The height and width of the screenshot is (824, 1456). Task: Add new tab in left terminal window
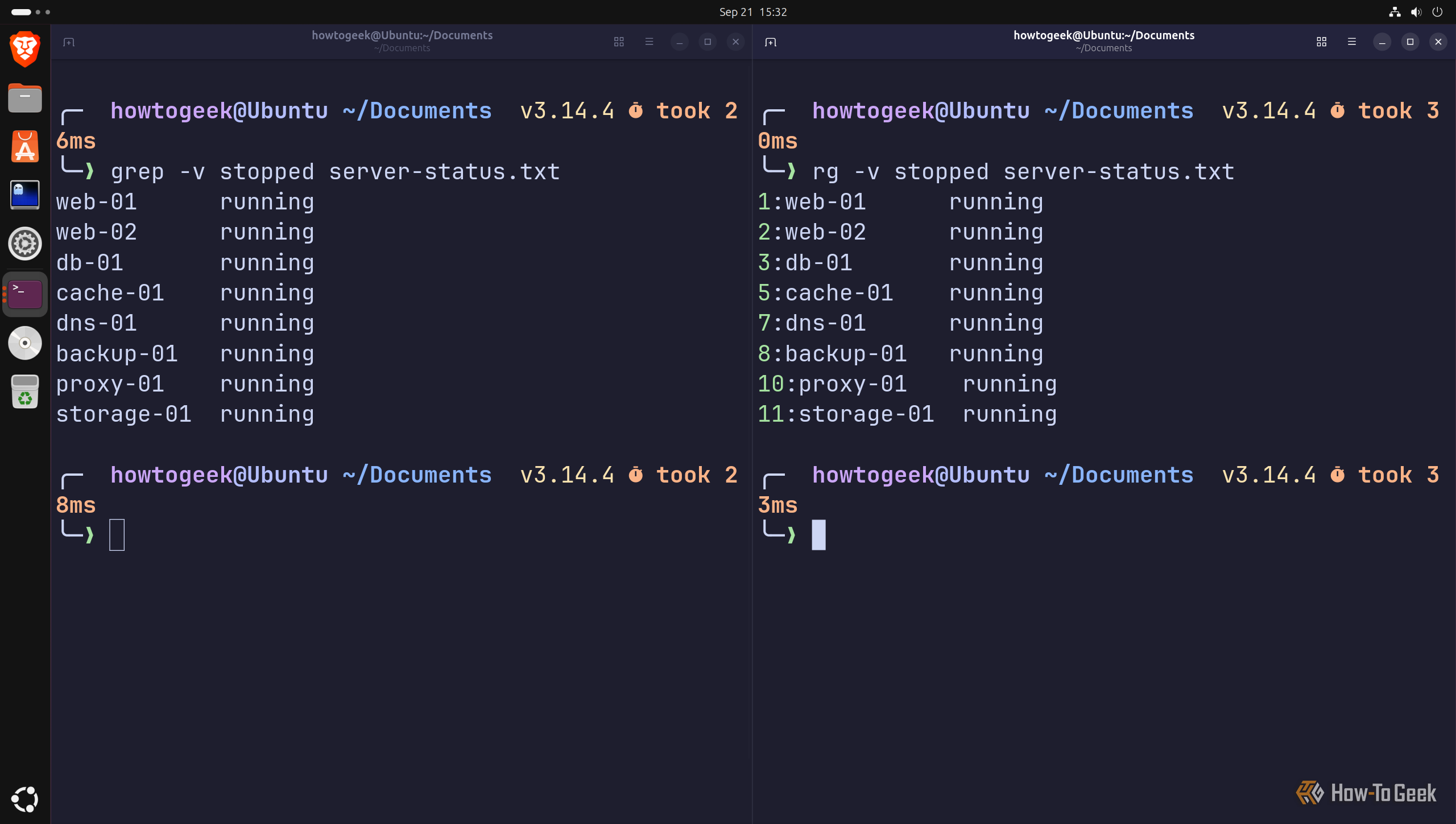pyautogui.click(x=69, y=42)
